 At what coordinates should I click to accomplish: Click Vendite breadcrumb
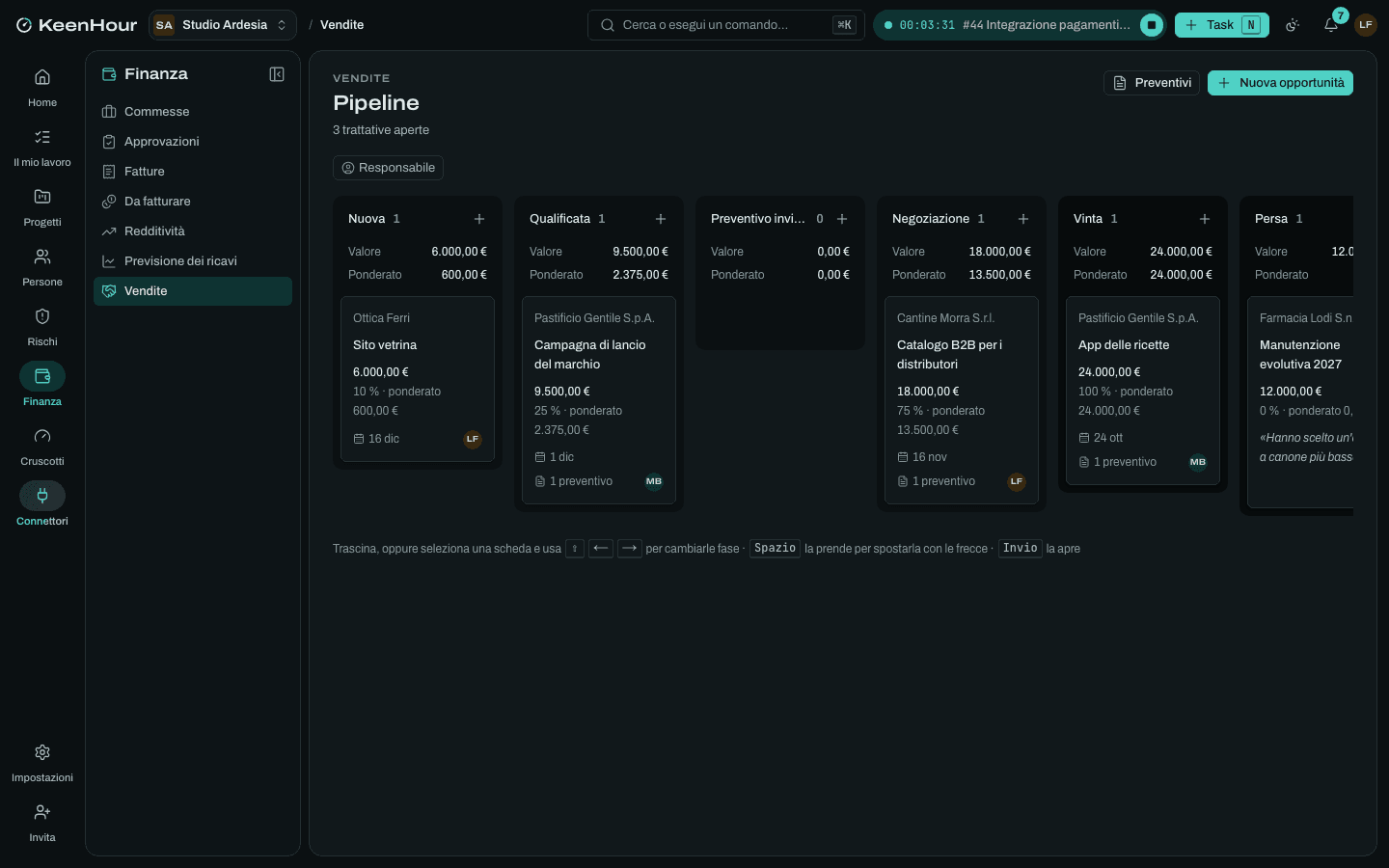click(342, 25)
